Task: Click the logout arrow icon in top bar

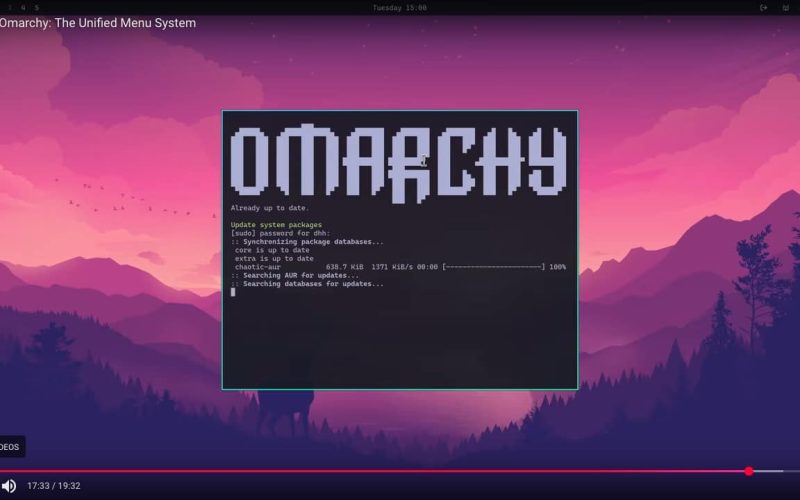Action: click(x=763, y=8)
